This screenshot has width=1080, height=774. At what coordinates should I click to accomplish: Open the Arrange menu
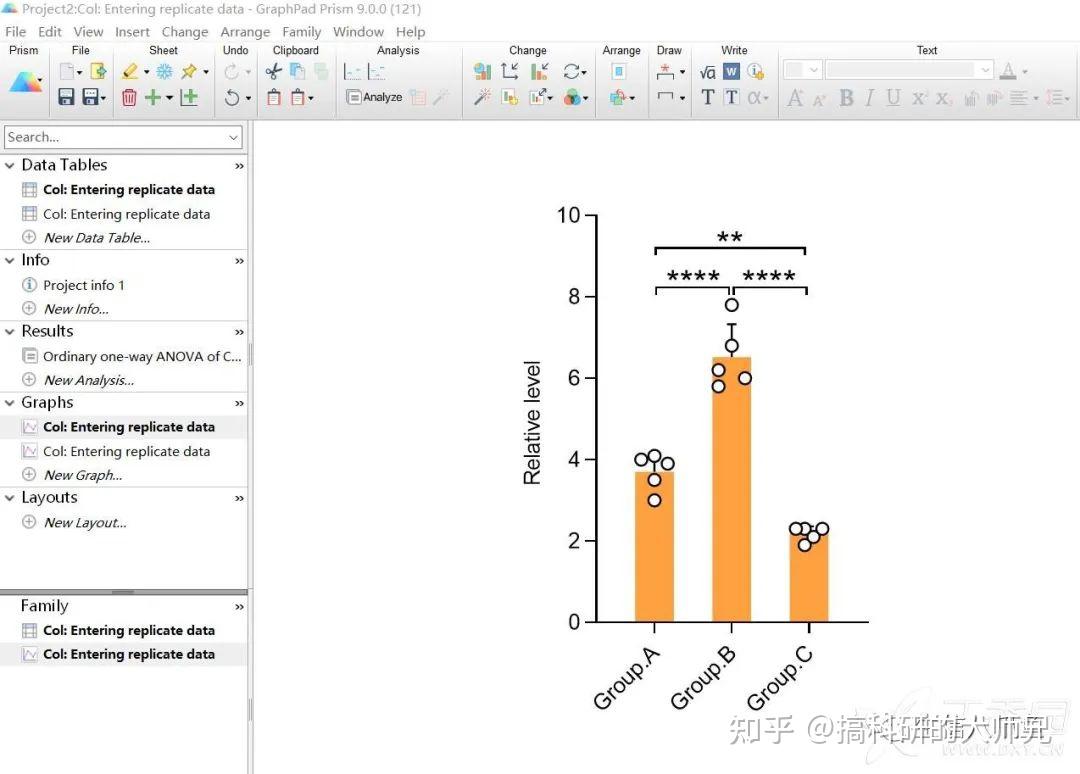pyautogui.click(x=245, y=31)
